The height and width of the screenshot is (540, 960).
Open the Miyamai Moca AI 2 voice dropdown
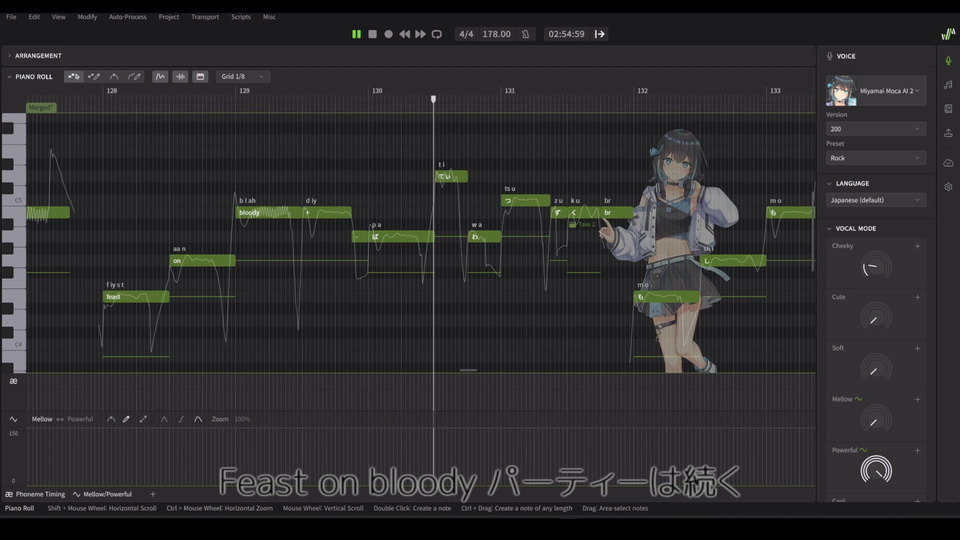[x=876, y=91]
